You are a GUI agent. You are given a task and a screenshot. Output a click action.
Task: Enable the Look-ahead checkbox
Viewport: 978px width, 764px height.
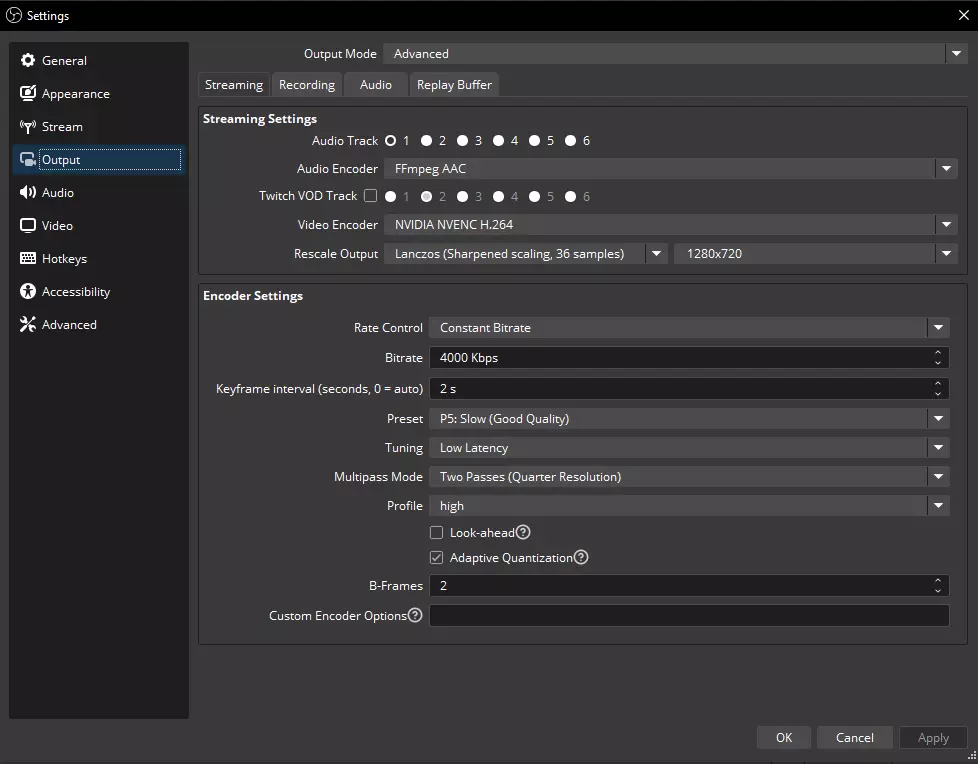pyautogui.click(x=436, y=533)
